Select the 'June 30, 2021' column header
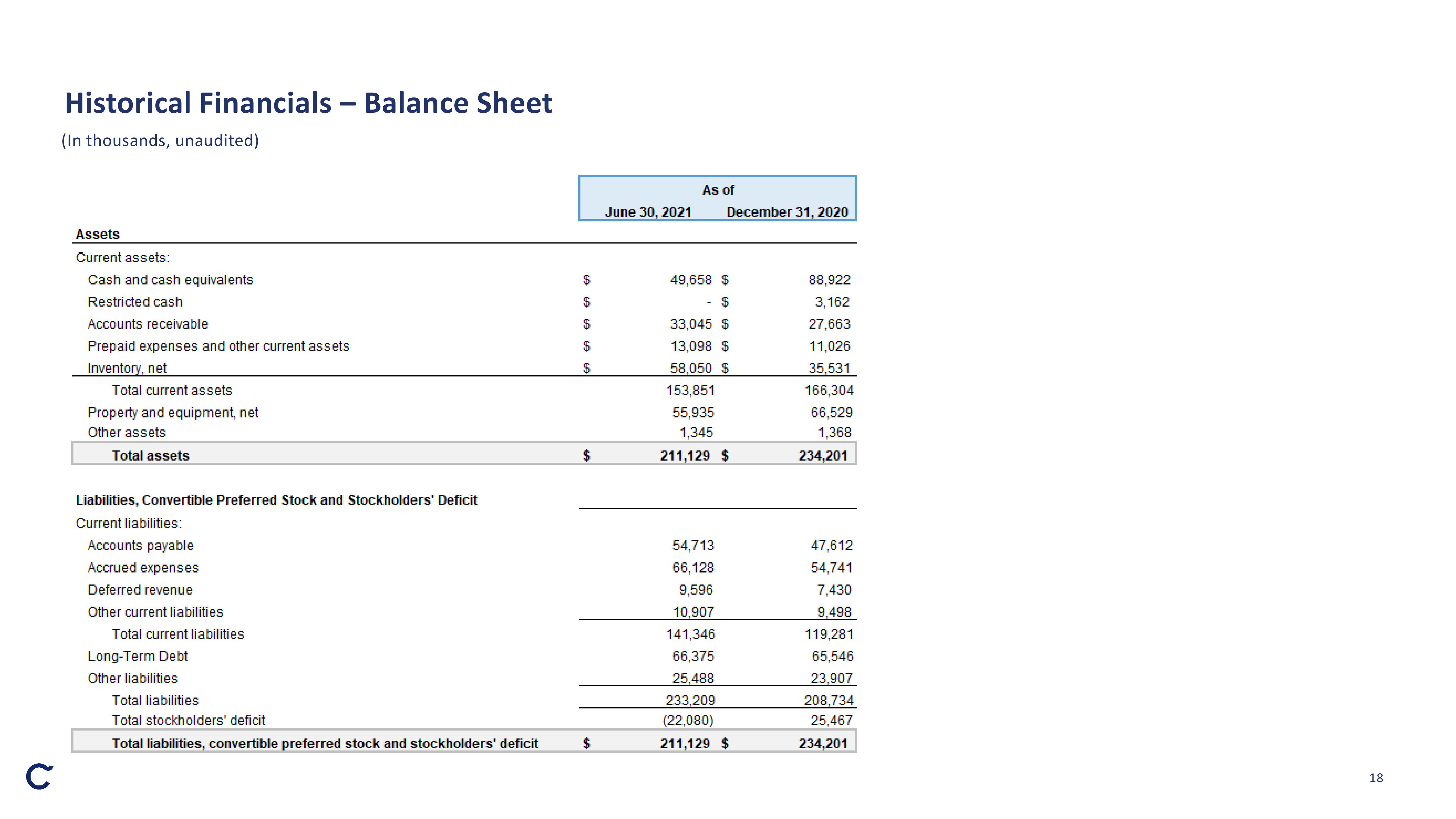Viewport: 1456px width, 819px height. point(648,212)
